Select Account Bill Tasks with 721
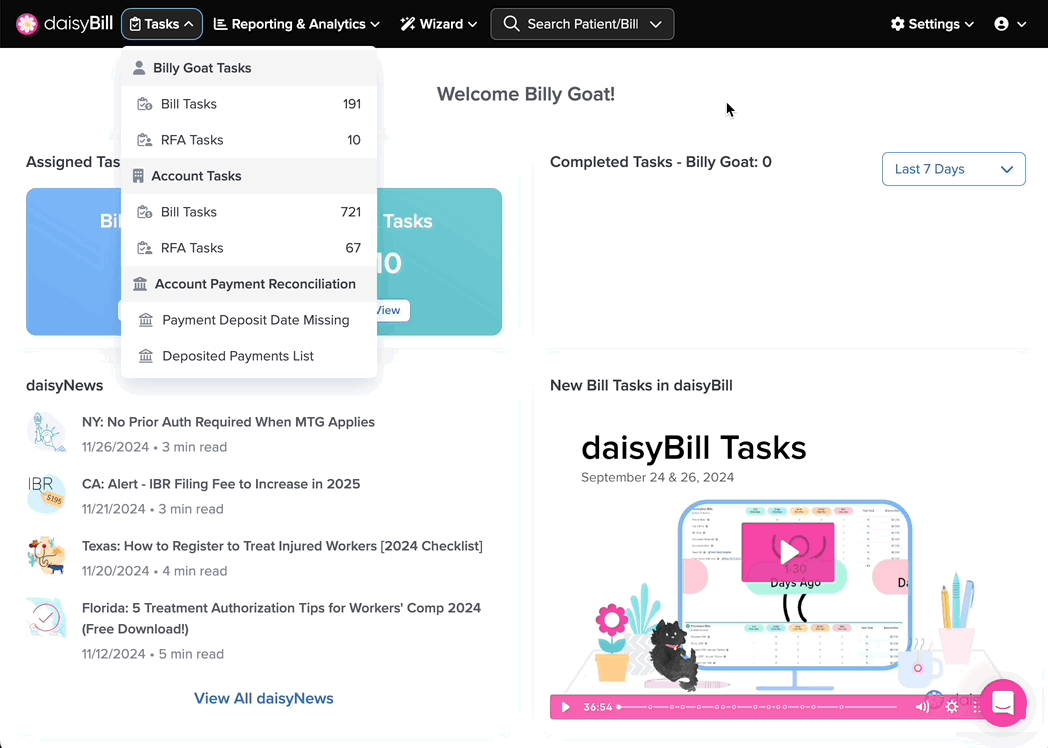This screenshot has height=748, width=1048. [x=249, y=212]
